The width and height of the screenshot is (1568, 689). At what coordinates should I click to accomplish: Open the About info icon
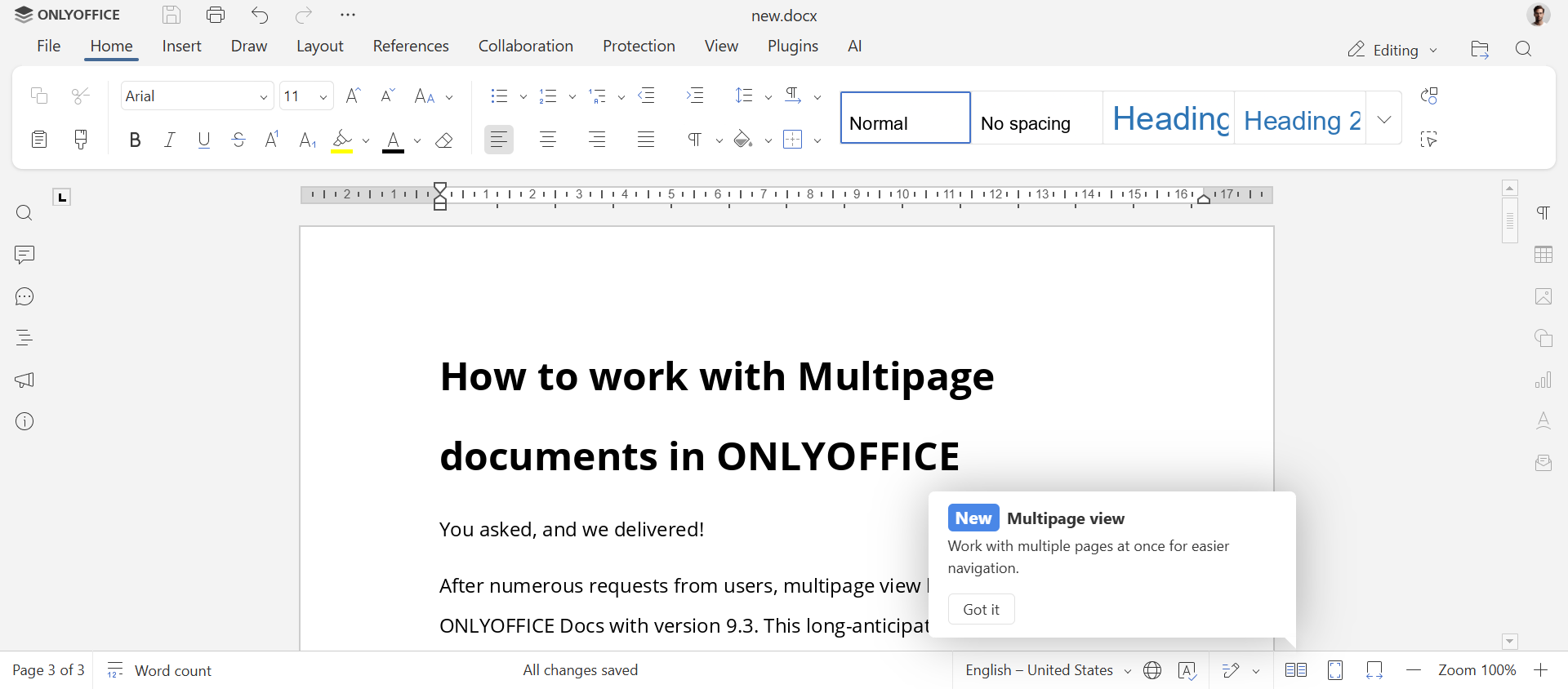click(x=24, y=421)
